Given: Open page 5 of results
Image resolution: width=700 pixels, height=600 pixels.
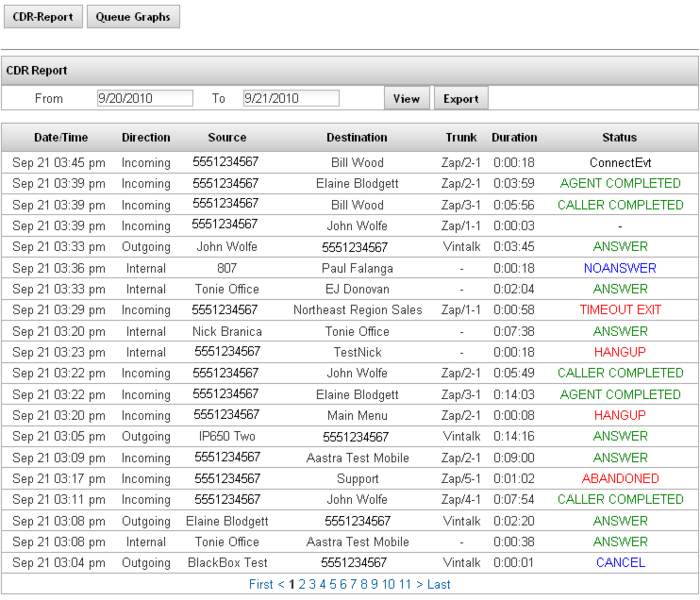Looking at the screenshot, I should (333, 584).
